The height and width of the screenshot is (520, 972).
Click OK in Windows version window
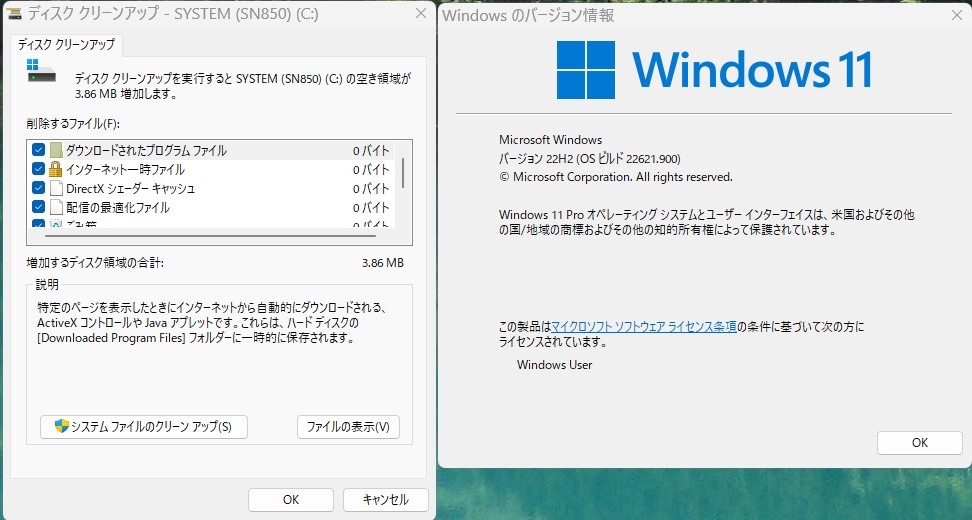[x=920, y=443]
